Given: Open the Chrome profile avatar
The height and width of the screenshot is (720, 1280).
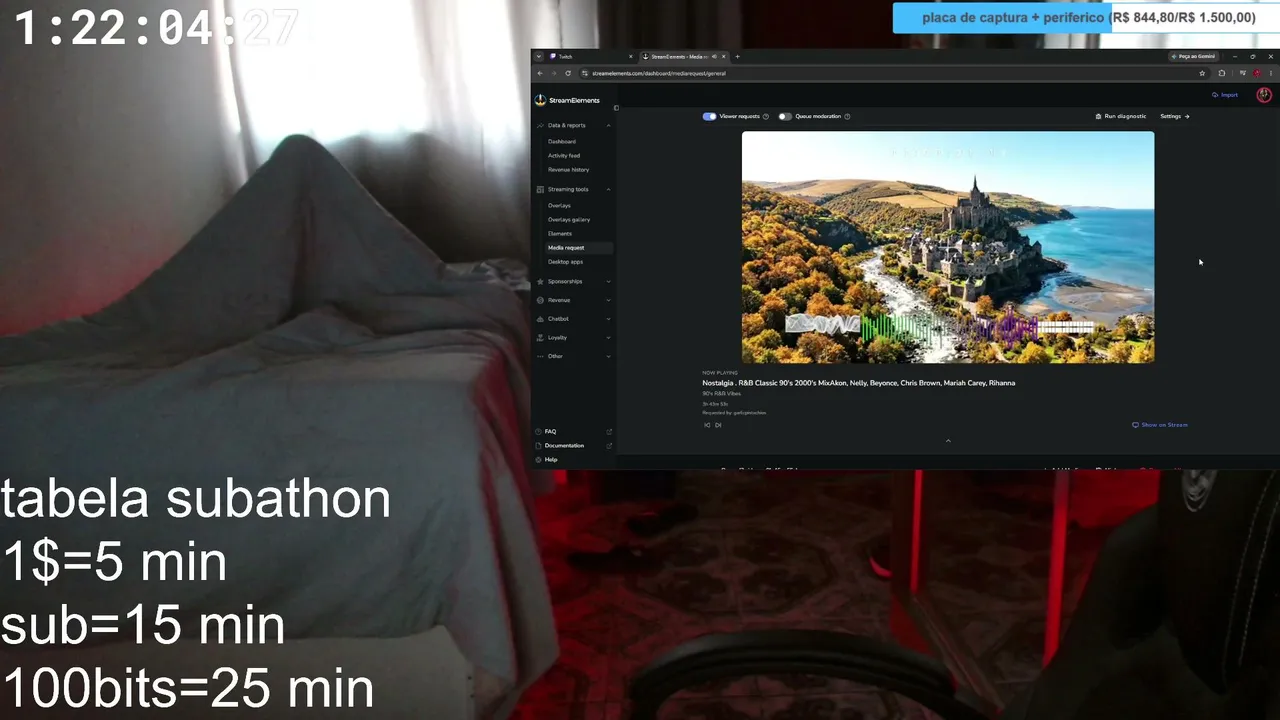Looking at the screenshot, I should pos(1257,73).
